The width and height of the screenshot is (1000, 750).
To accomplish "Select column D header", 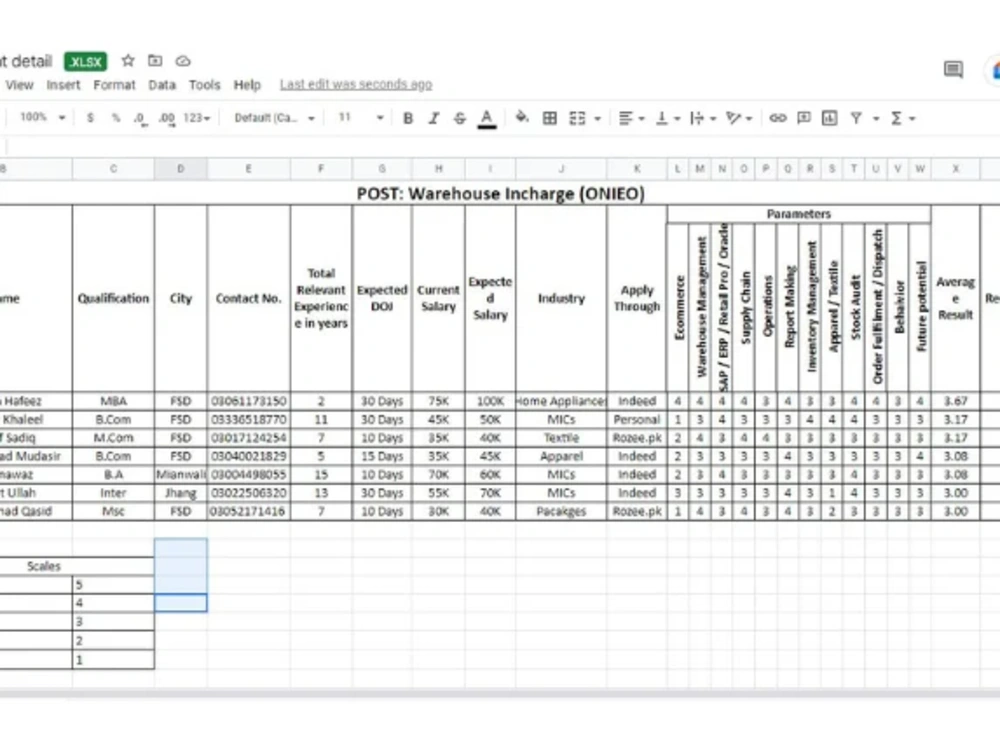I will (180, 169).
